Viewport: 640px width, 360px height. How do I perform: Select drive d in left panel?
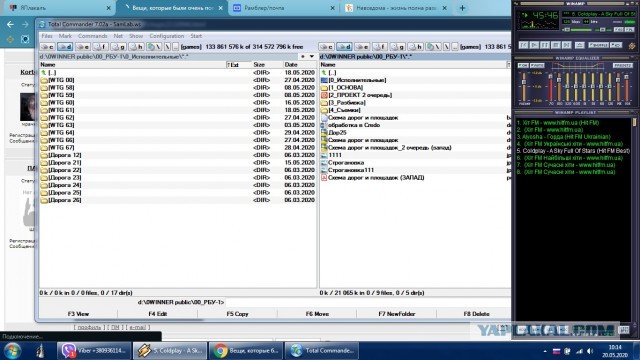(65, 47)
